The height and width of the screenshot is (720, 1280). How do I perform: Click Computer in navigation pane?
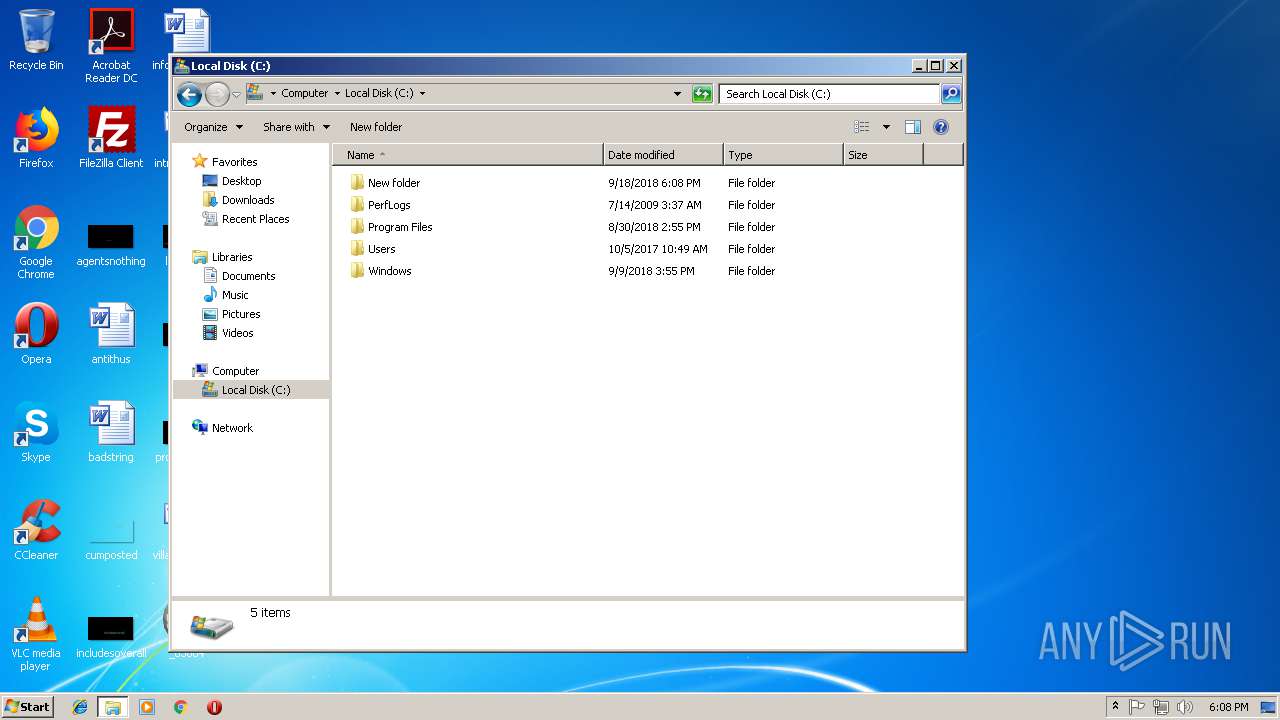[x=235, y=371]
